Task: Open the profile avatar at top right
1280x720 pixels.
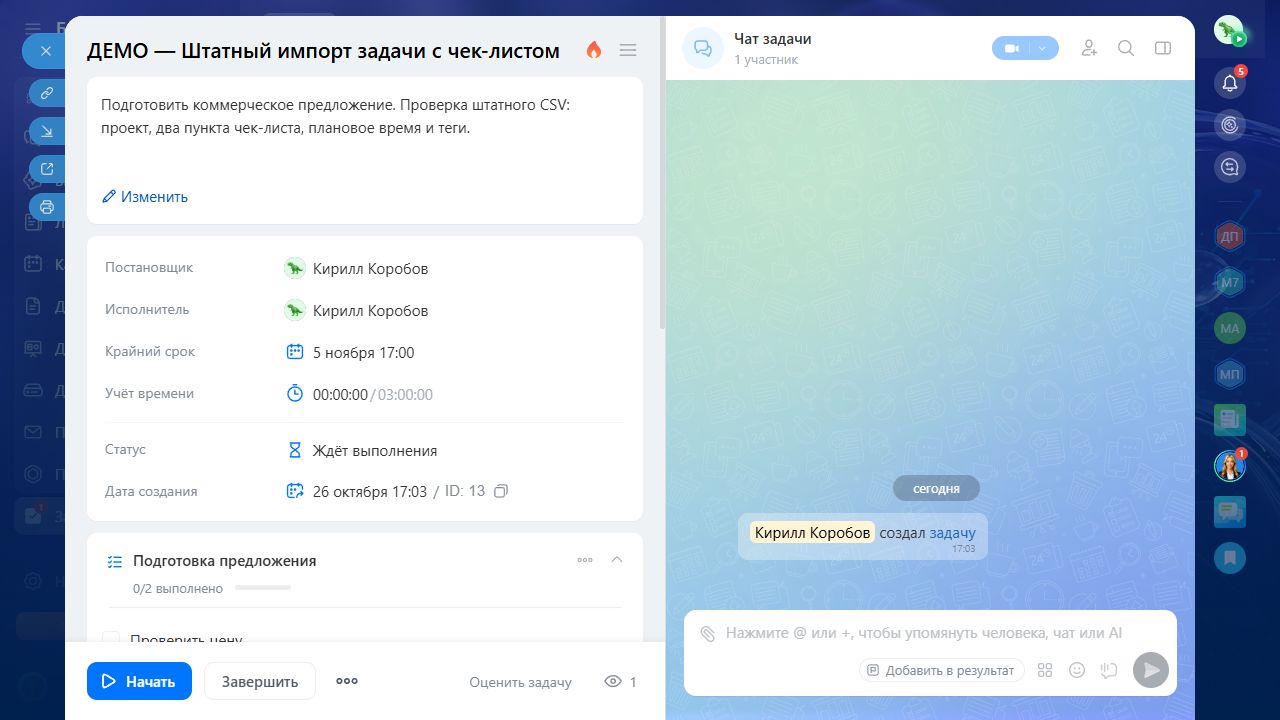Action: point(1229,31)
